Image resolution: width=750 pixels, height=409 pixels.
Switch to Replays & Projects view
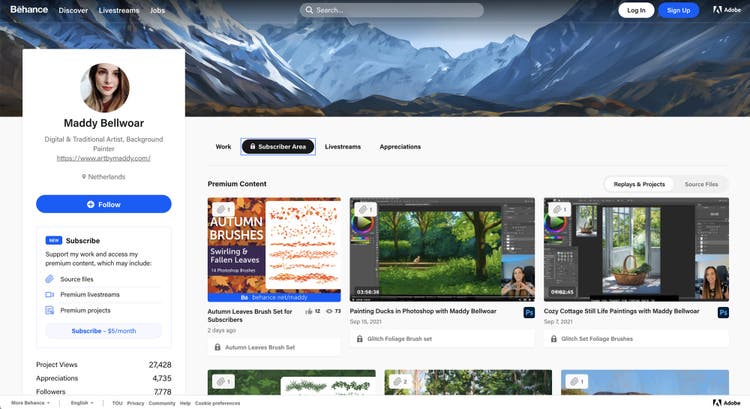(639, 184)
